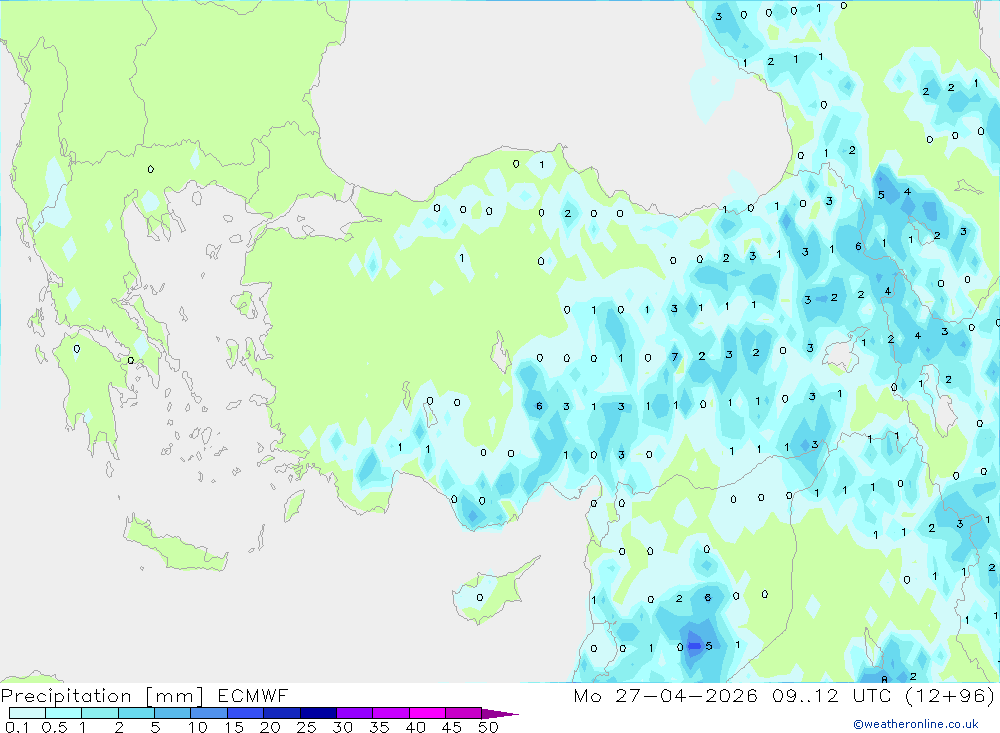Select the '09..12 UTC' time range text
Image resolution: width=1000 pixels, height=733 pixels.
(832, 696)
